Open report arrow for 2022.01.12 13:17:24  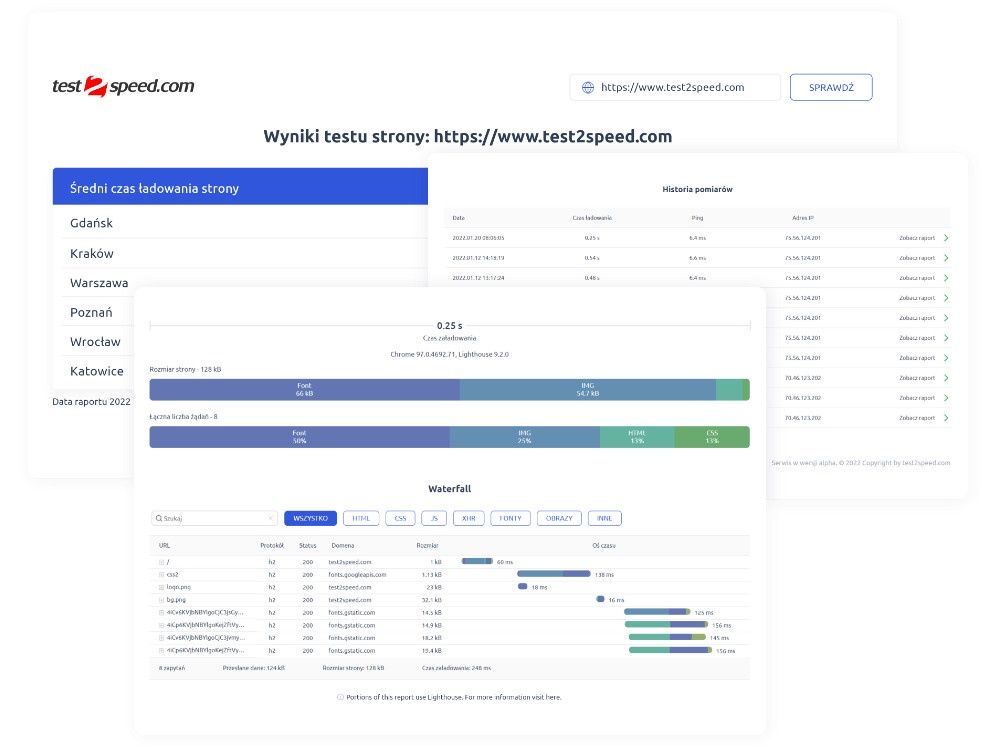coord(946,278)
